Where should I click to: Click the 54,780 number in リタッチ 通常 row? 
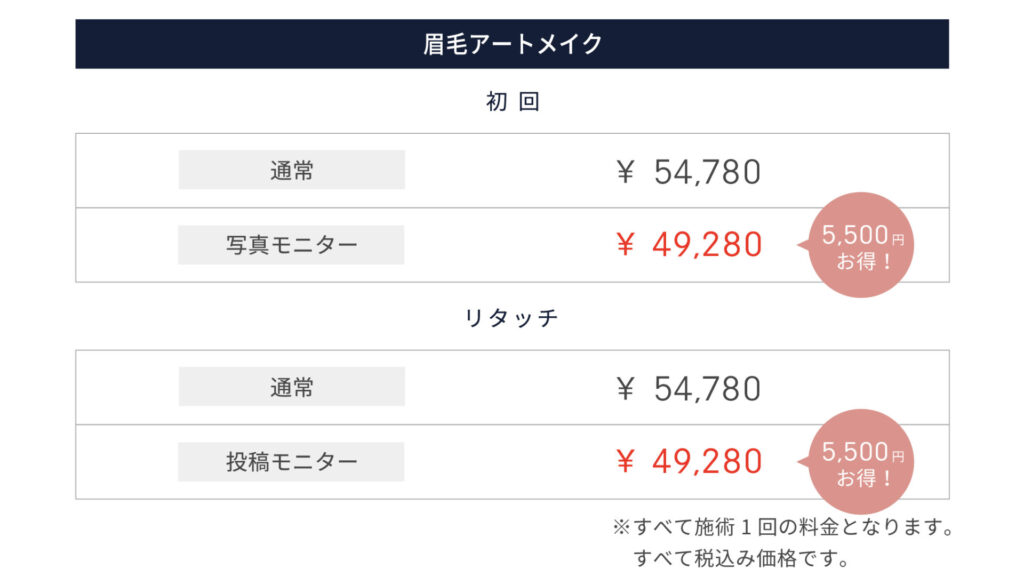(707, 388)
